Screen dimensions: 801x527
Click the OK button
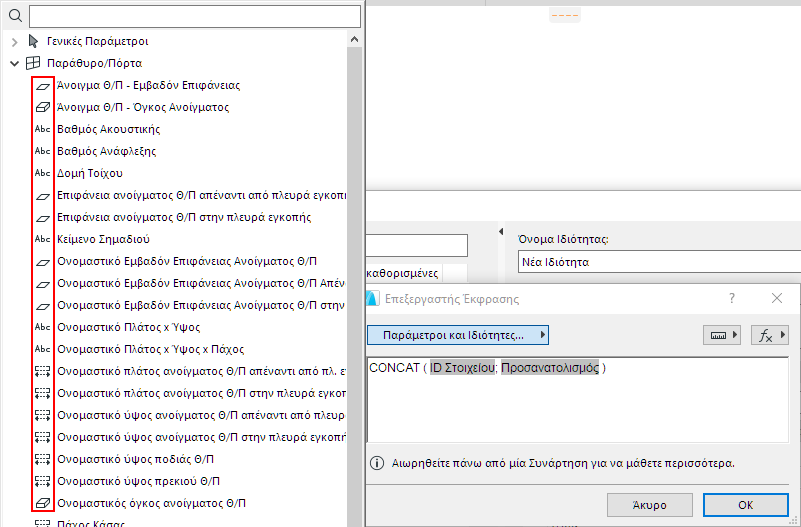coord(745,505)
